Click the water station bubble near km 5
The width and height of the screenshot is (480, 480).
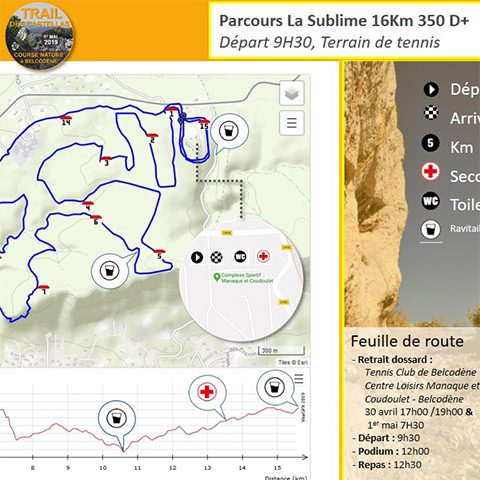[110, 270]
